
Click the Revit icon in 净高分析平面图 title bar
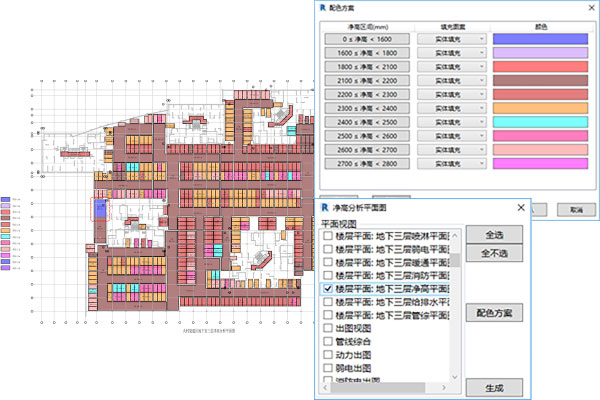322,207
